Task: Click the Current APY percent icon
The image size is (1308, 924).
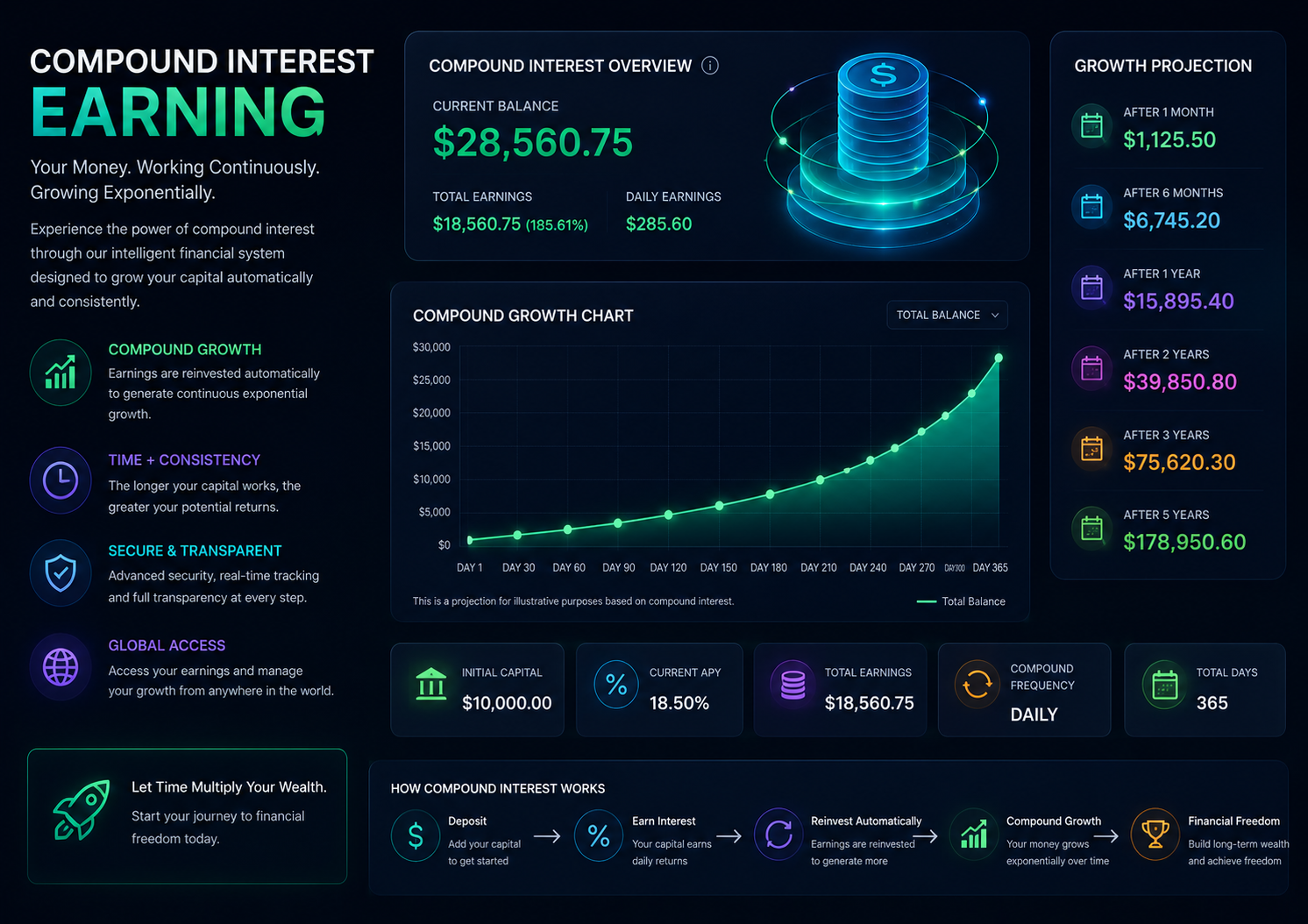Action: (616, 685)
